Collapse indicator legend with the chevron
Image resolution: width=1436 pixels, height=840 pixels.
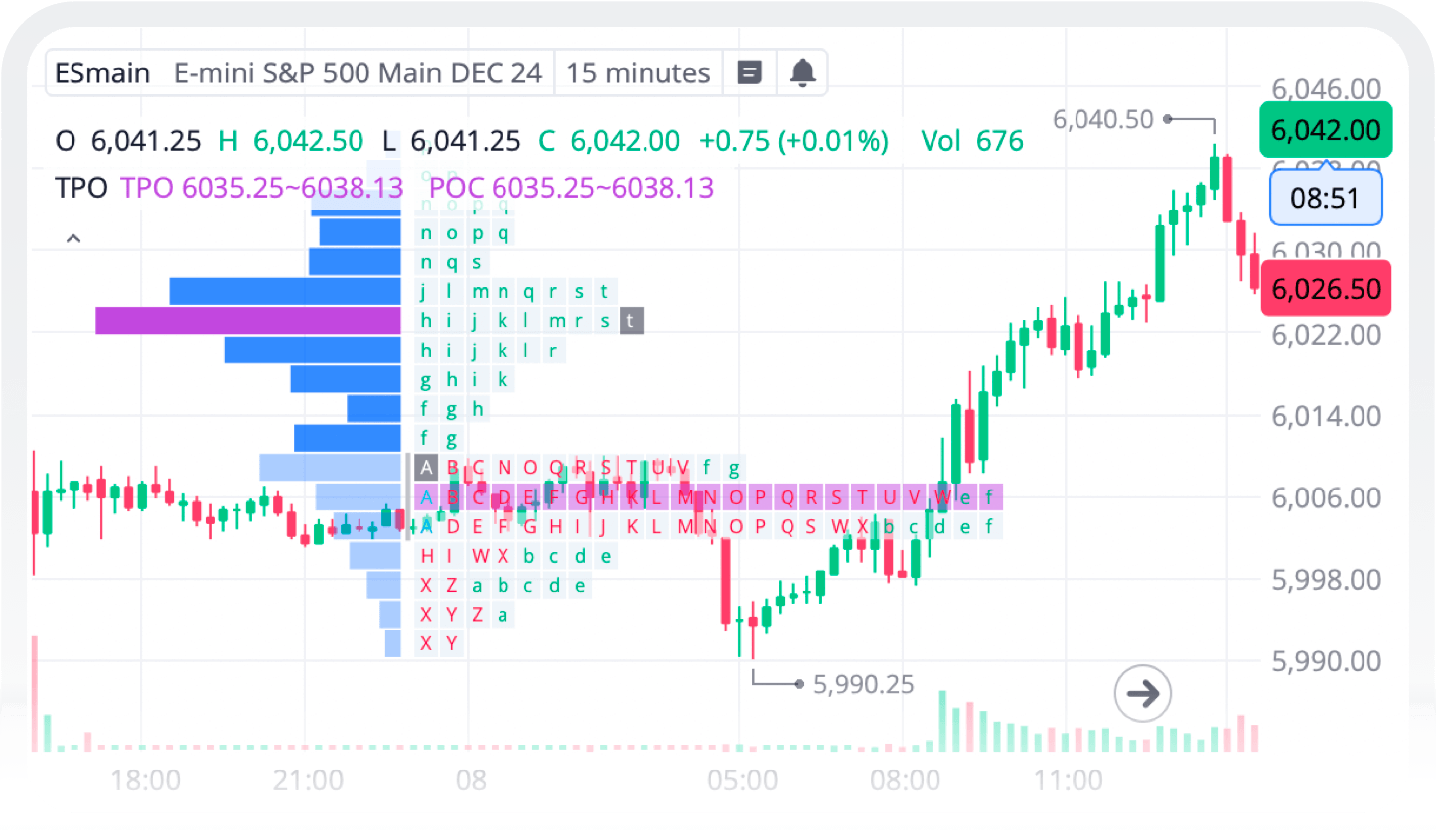coord(73,239)
